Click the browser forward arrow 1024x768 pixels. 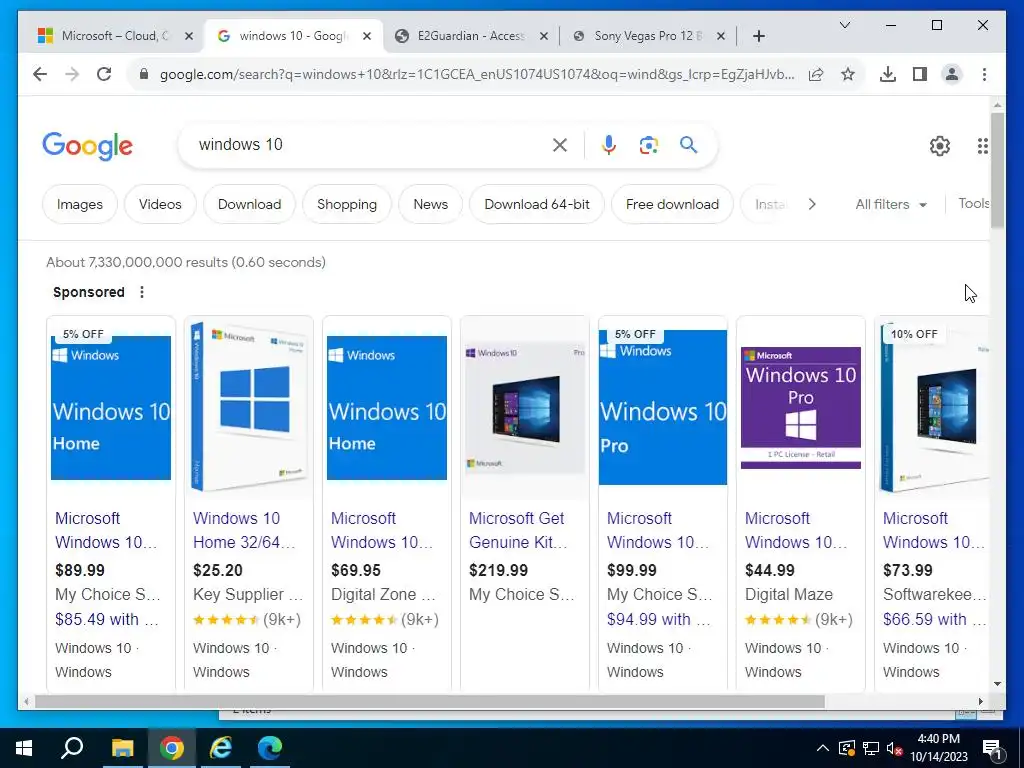click(72, 74)
